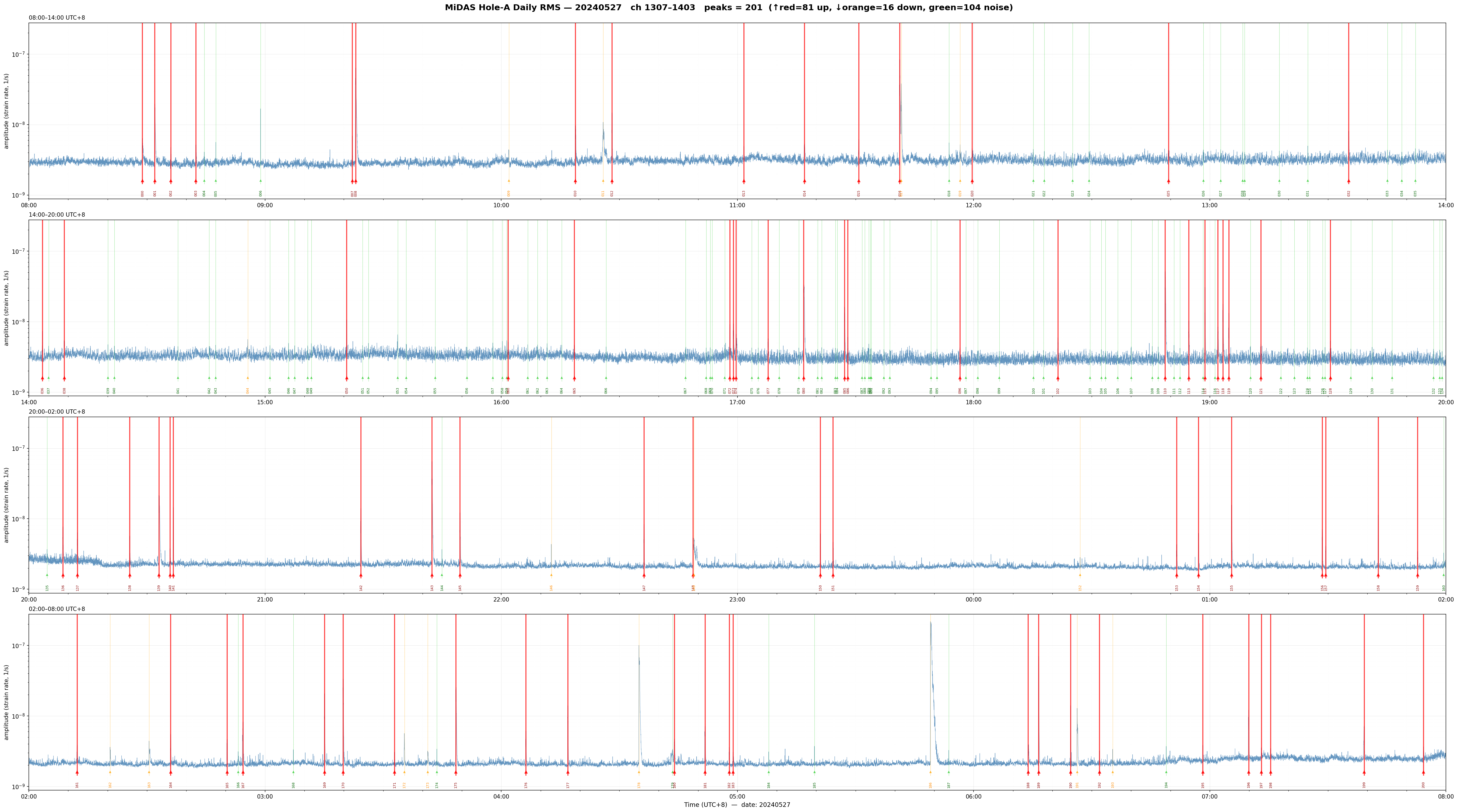Image resolution: width=1458 pixels, height=812 pixels.
Task: Click the "06:00" x-axis tick label
Action: [x=974, y=797]
